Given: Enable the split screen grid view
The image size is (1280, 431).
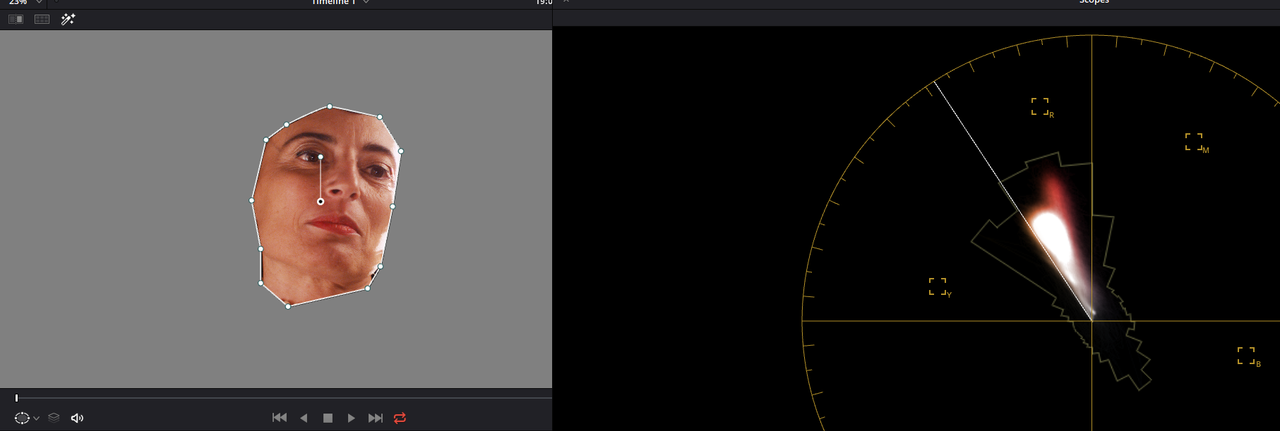Looking at the screenshot, I should pos(42,19).
